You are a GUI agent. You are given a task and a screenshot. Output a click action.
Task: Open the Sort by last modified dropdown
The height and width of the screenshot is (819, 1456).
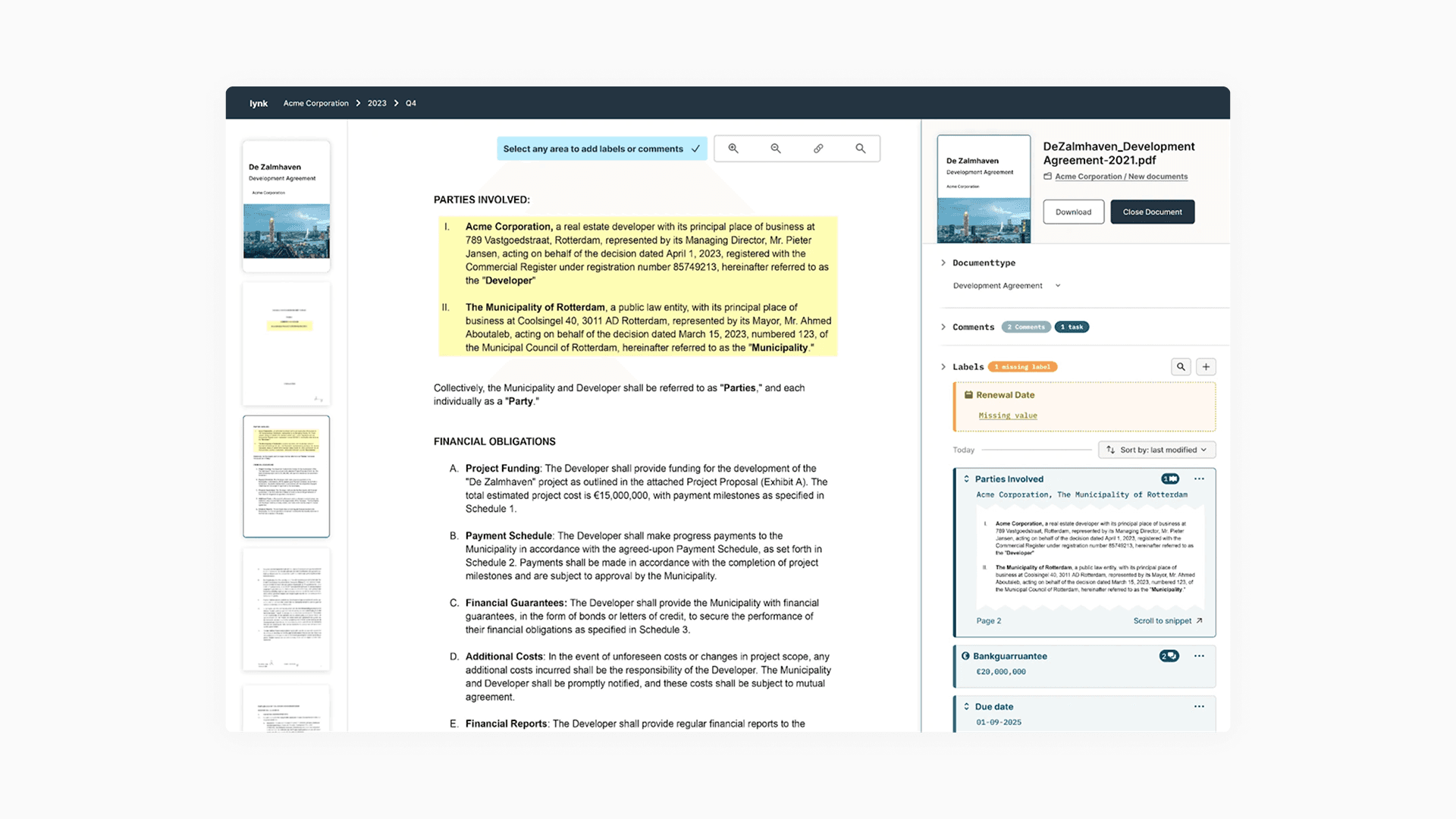(x=1156, y=450)
